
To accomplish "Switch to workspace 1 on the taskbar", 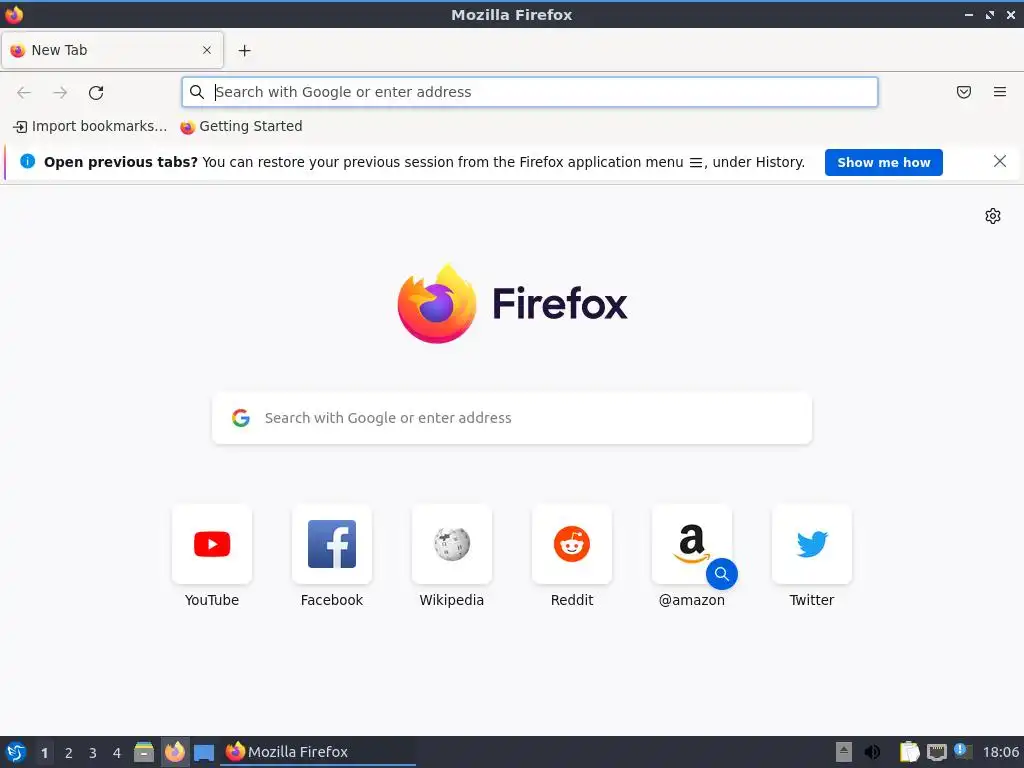I will pos(44,753).
